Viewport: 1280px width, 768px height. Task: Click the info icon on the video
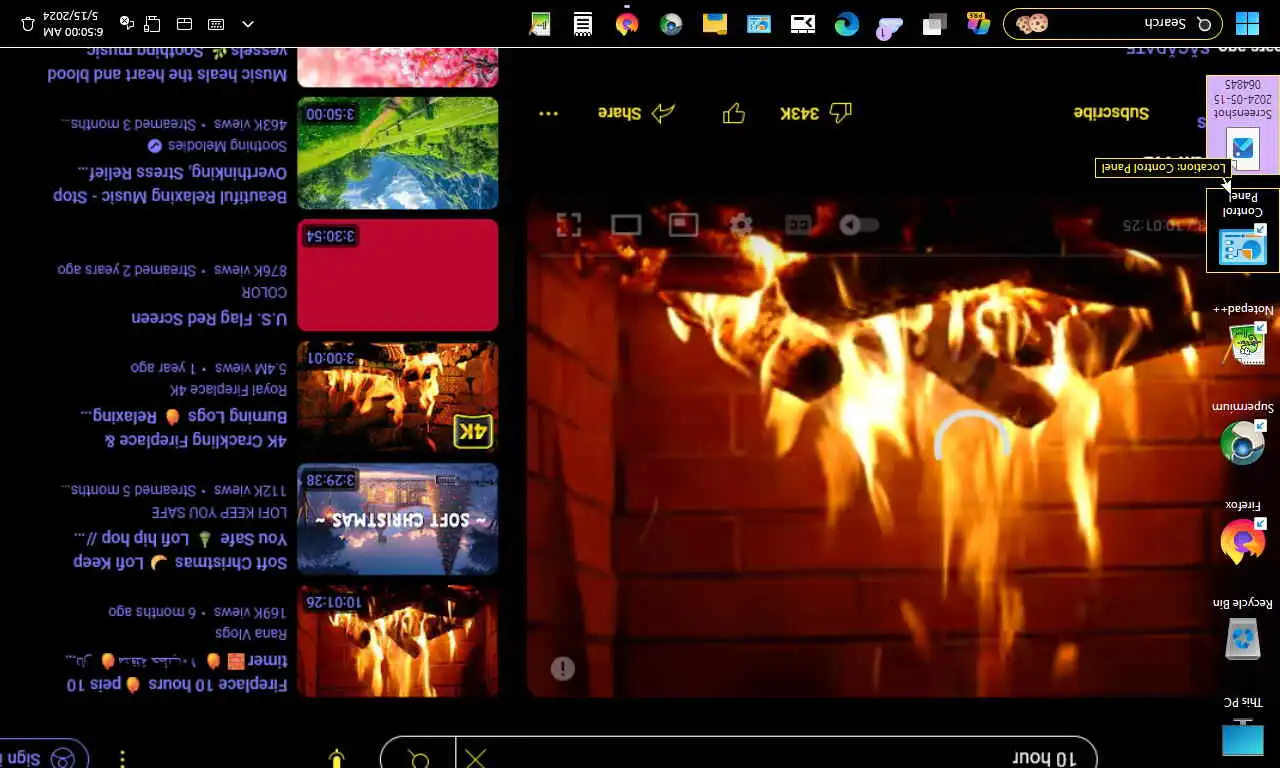563,668
